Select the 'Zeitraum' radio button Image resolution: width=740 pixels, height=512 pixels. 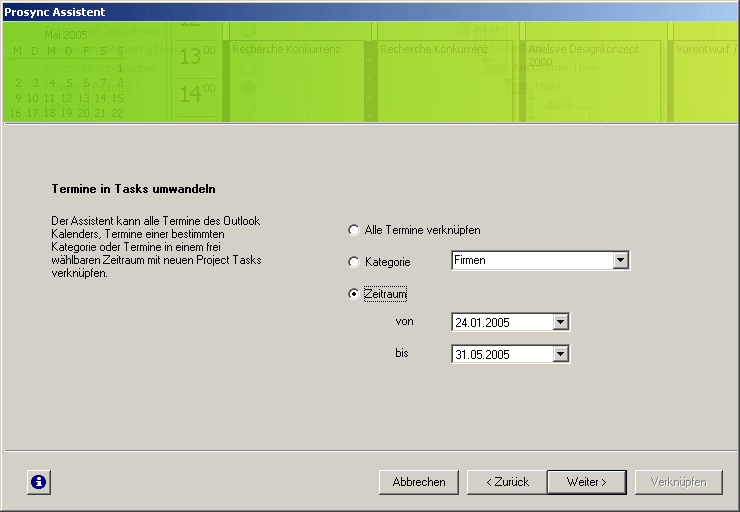click(x=353, y=294)
